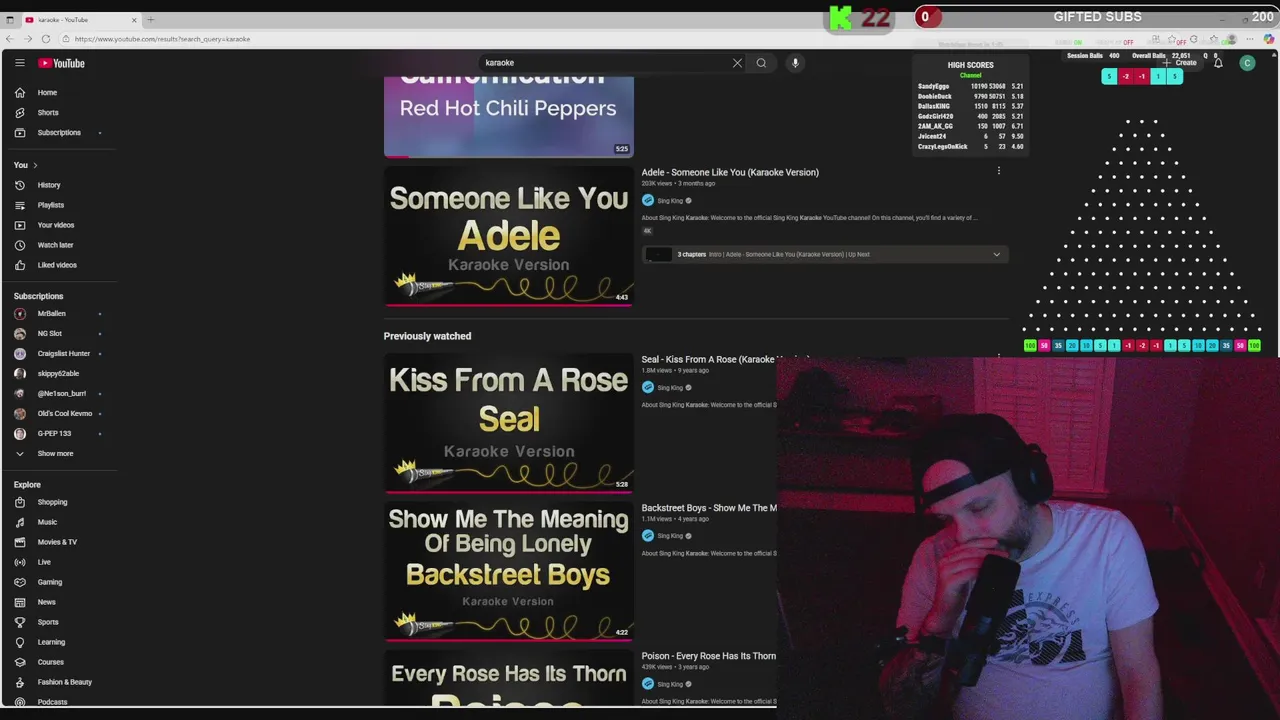This screenshot has width=1280, height=720.
Task: Go back in browser
Action: [9, 39]
